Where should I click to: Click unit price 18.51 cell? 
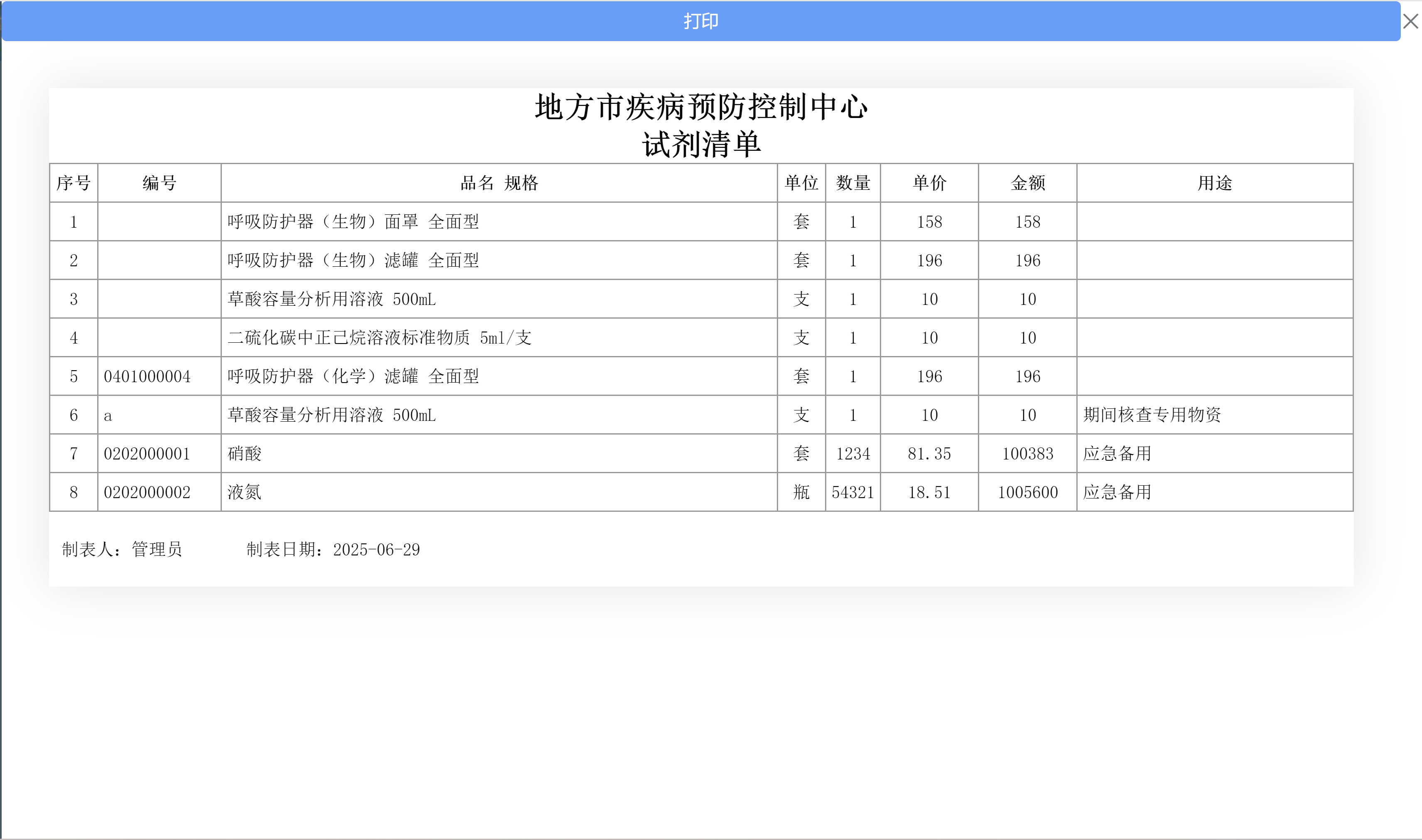click(x=930, y=492)
